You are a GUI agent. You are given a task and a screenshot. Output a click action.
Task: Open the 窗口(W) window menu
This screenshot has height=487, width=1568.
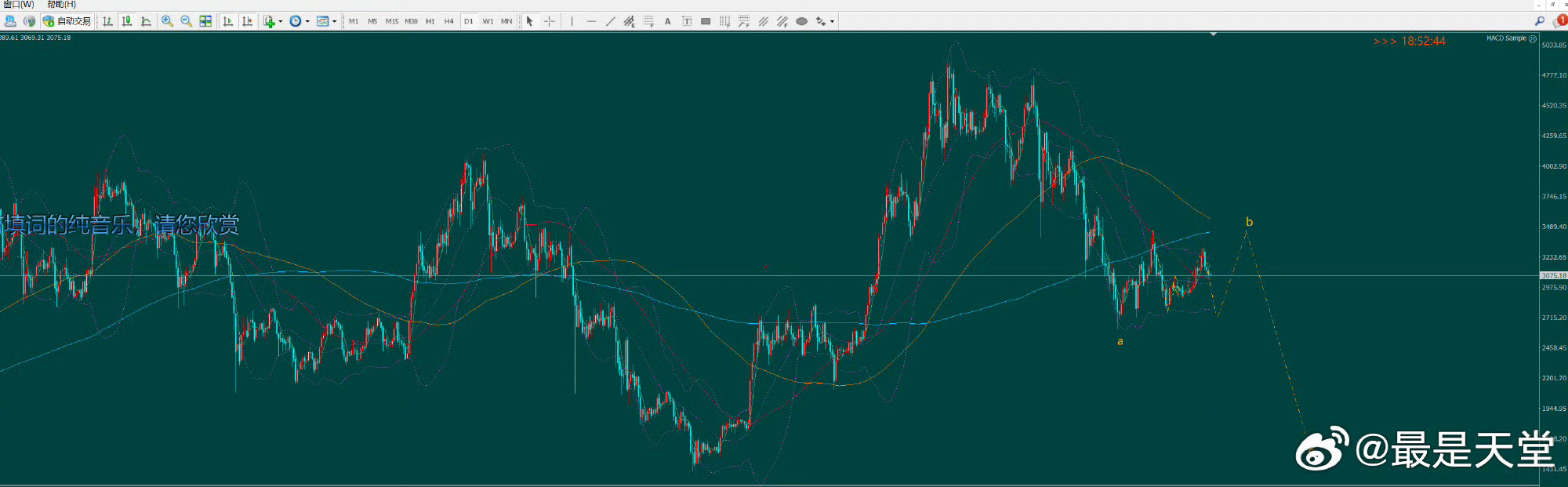(19, 5)
